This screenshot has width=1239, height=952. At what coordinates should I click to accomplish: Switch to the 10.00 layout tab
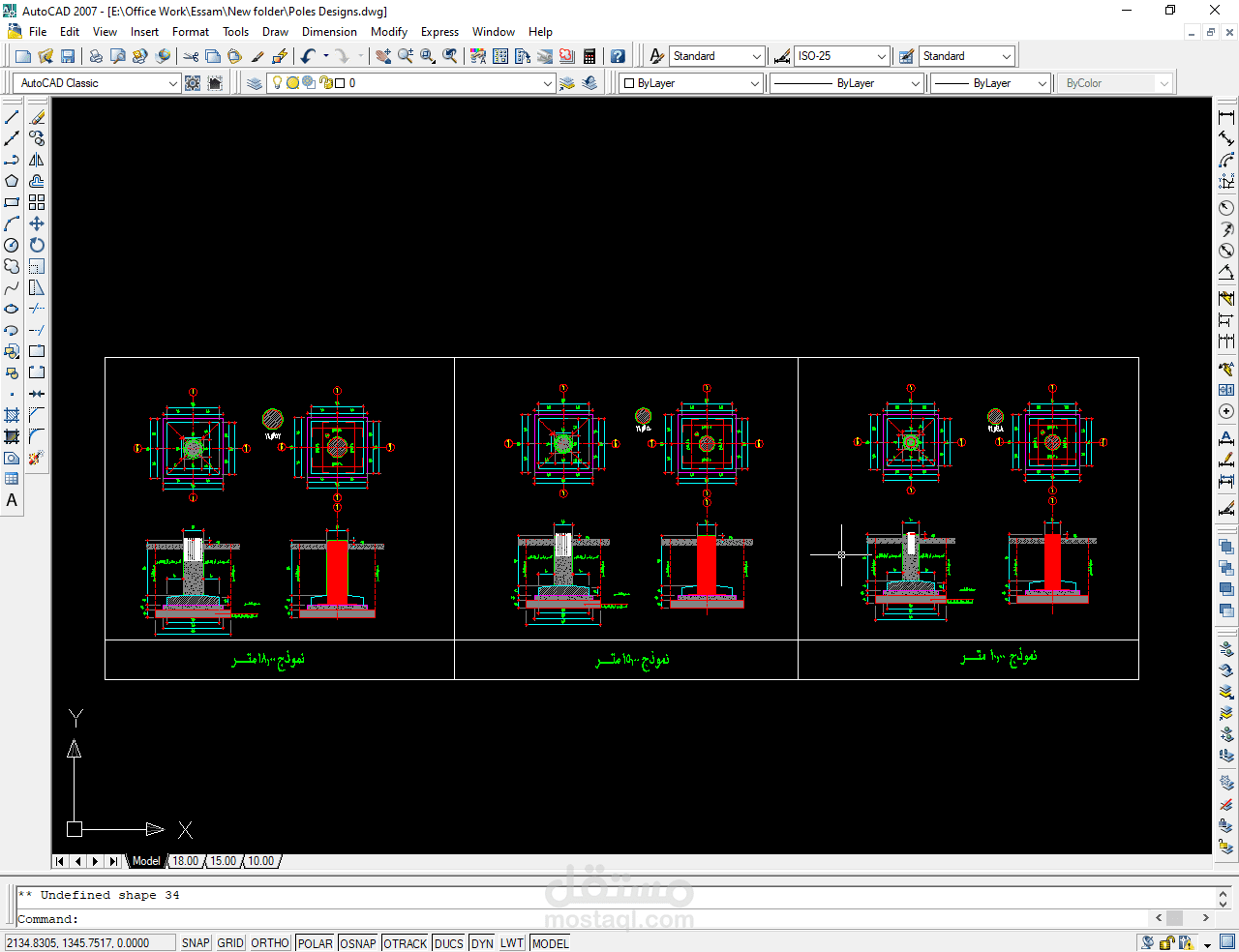pos(261,861)
